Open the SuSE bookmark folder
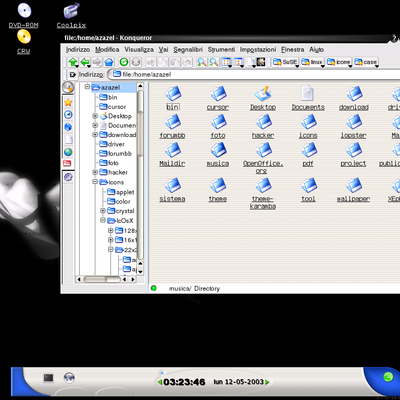Viewport: 400px width, 400px height. [x=285, y=62]
